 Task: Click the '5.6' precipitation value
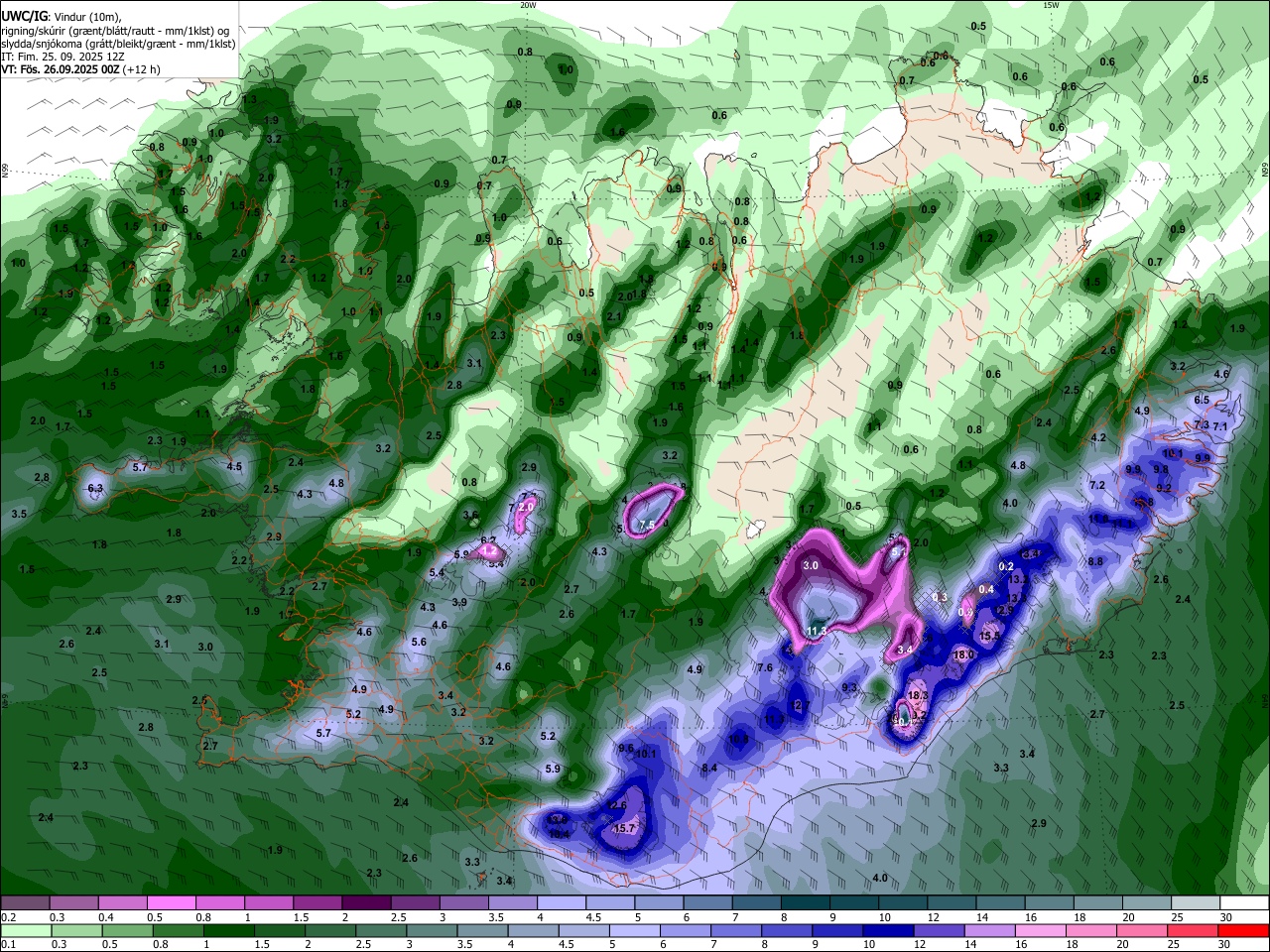[x=419, y=643]
